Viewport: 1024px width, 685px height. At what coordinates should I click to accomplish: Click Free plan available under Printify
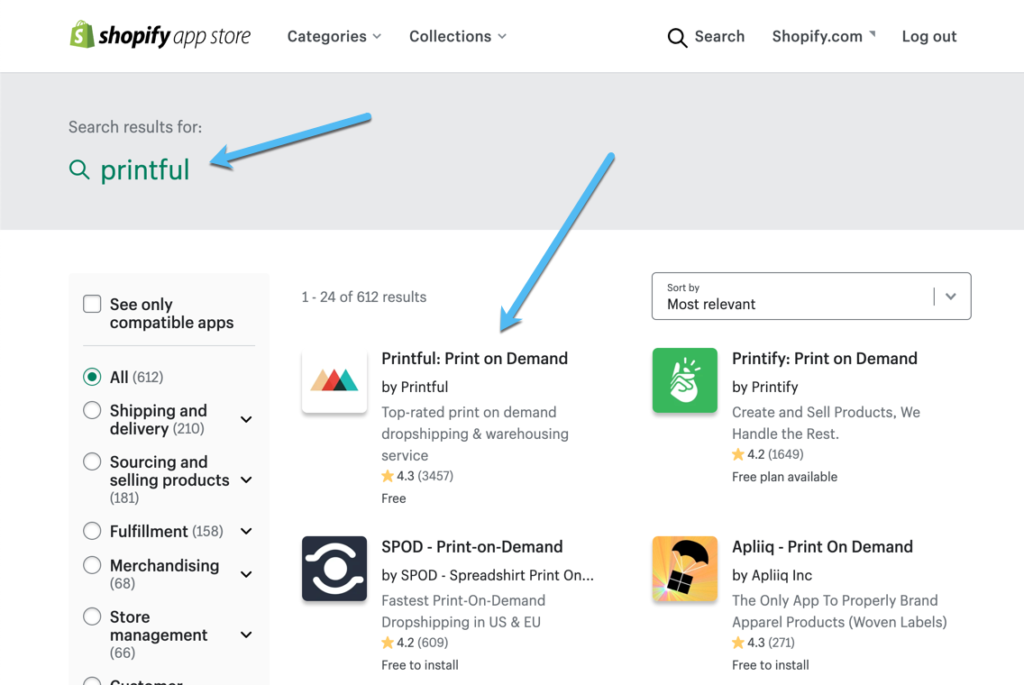click(x=784, y=477)
